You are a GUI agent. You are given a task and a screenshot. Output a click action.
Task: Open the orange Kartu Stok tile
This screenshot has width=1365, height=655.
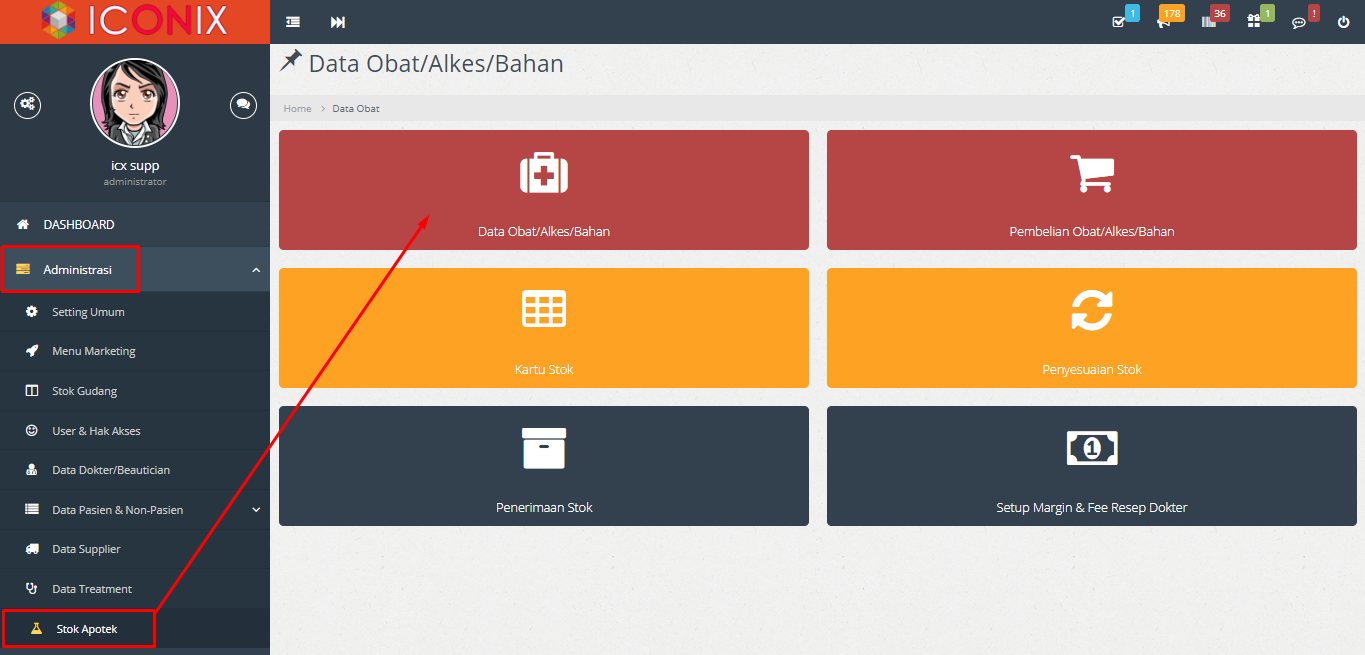543,328
